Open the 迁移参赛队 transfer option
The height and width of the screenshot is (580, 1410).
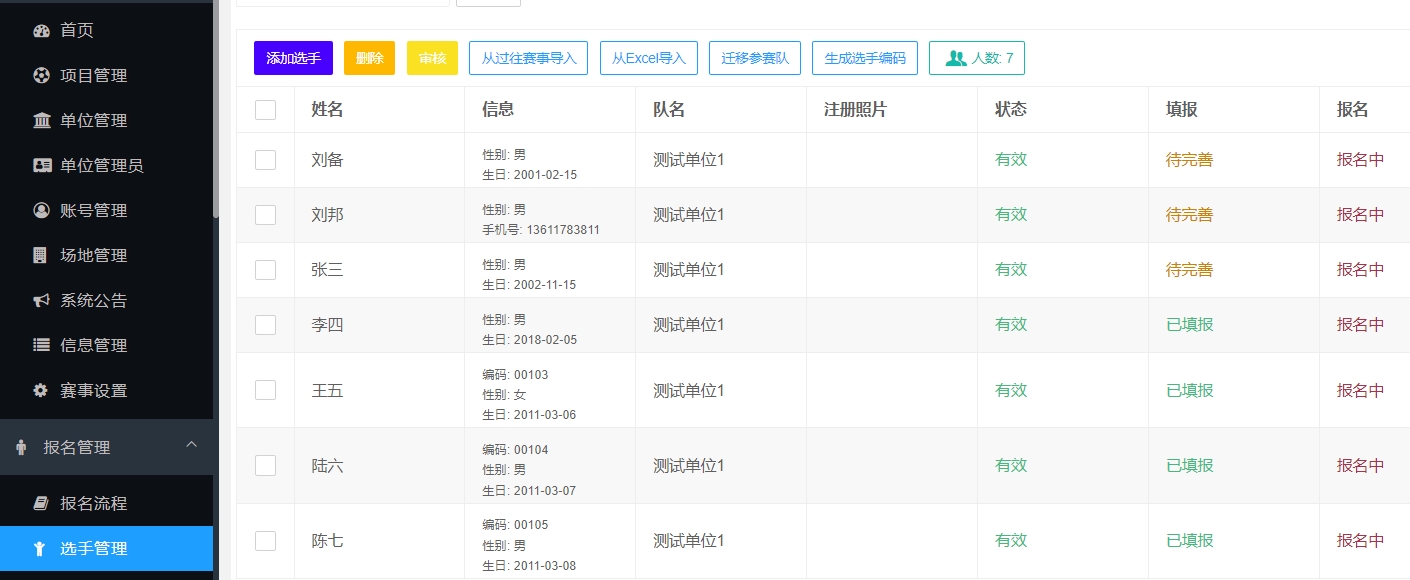tap(756, 57)
